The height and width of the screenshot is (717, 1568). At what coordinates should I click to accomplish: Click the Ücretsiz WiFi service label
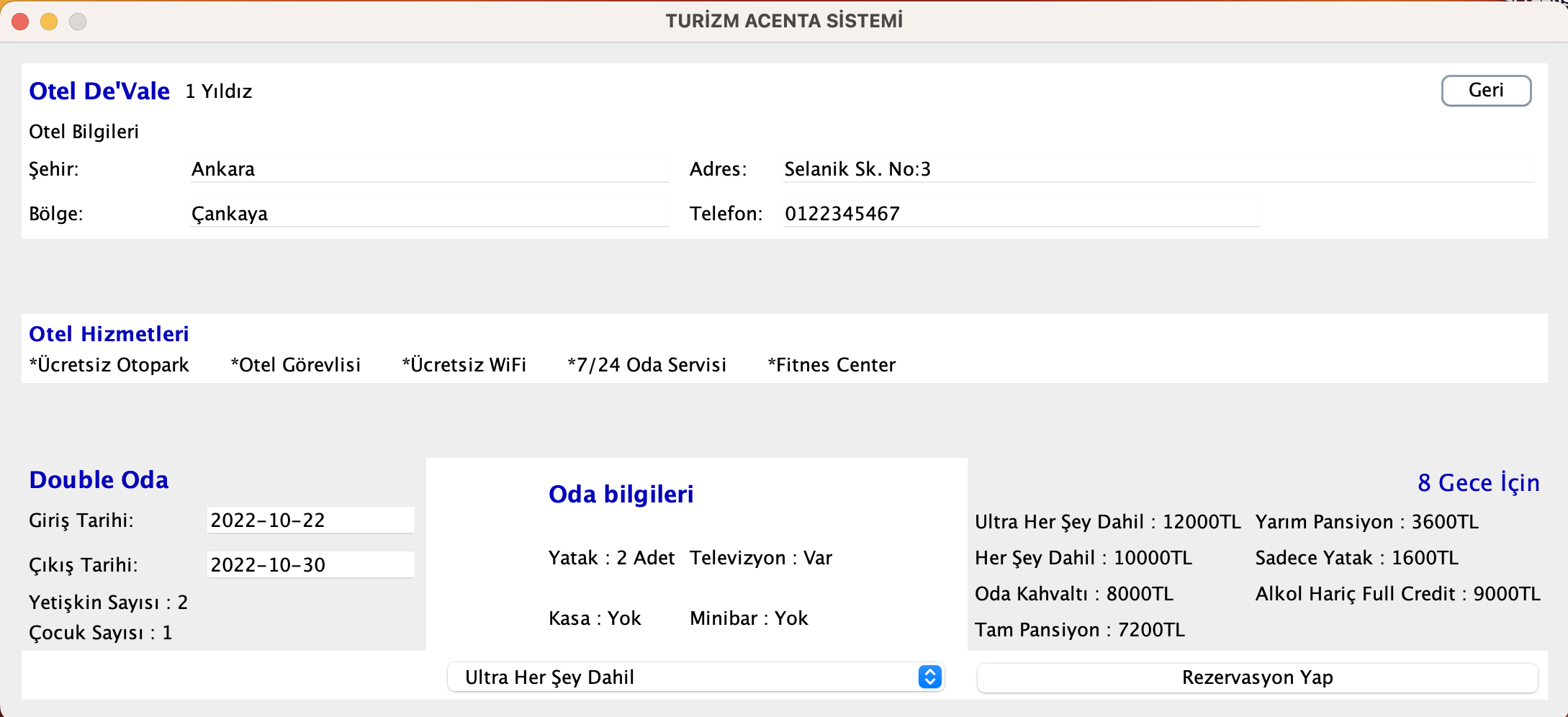pyautogui.click(x=464, y=364)
